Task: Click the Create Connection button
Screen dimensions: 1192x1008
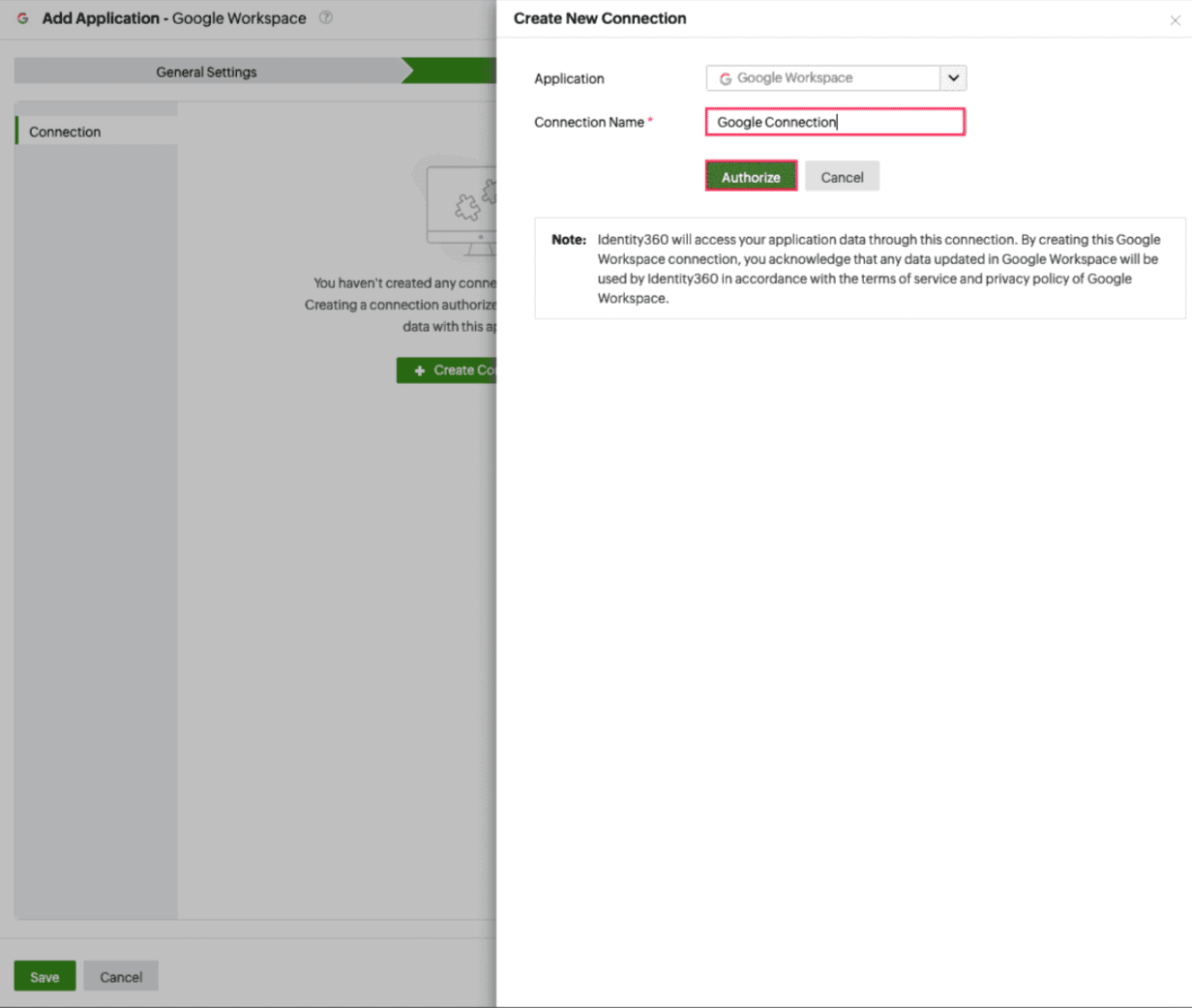Action: pyautogui.click(x=455, y=370)
